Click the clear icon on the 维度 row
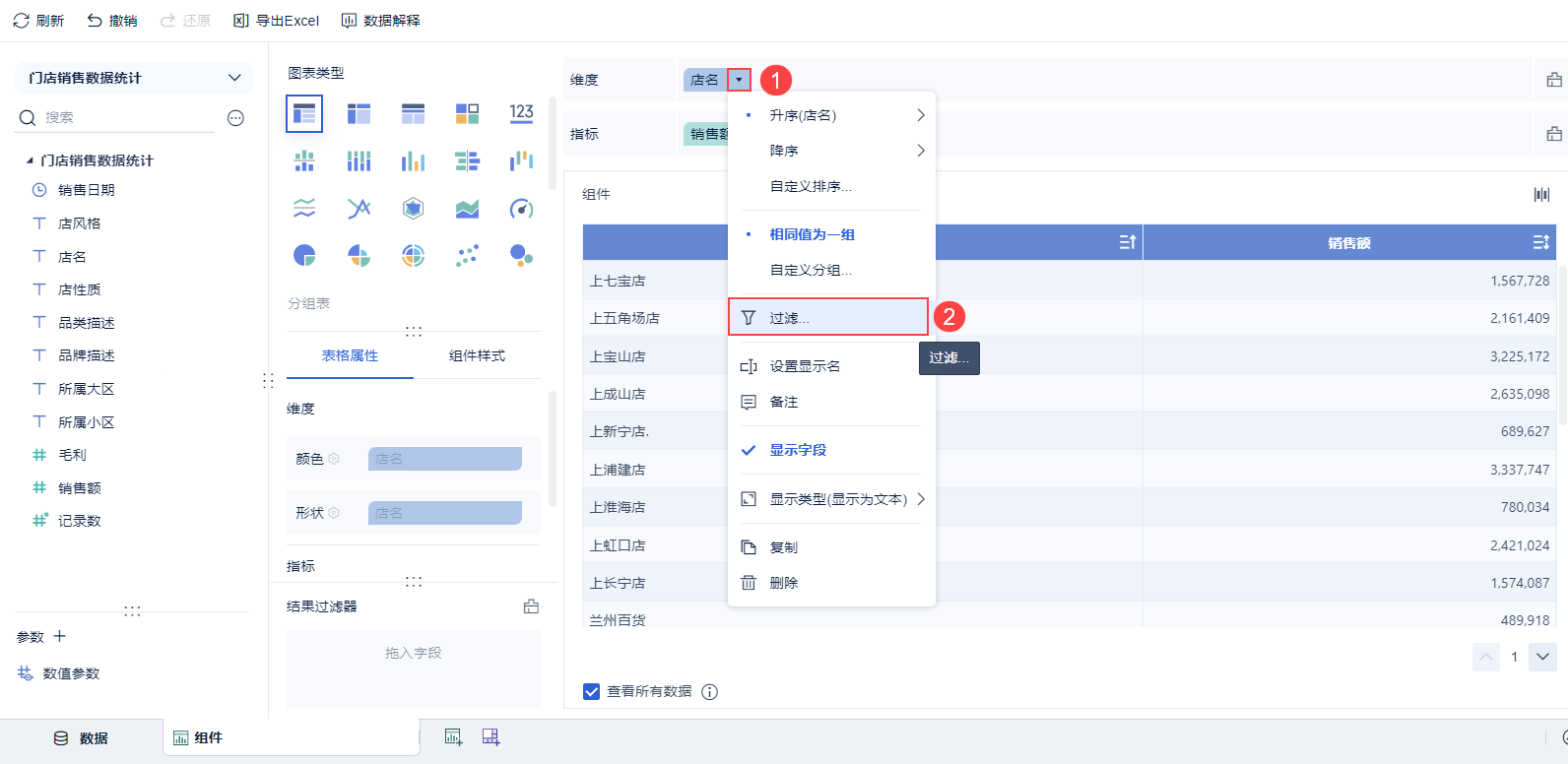 point(1554,80)
